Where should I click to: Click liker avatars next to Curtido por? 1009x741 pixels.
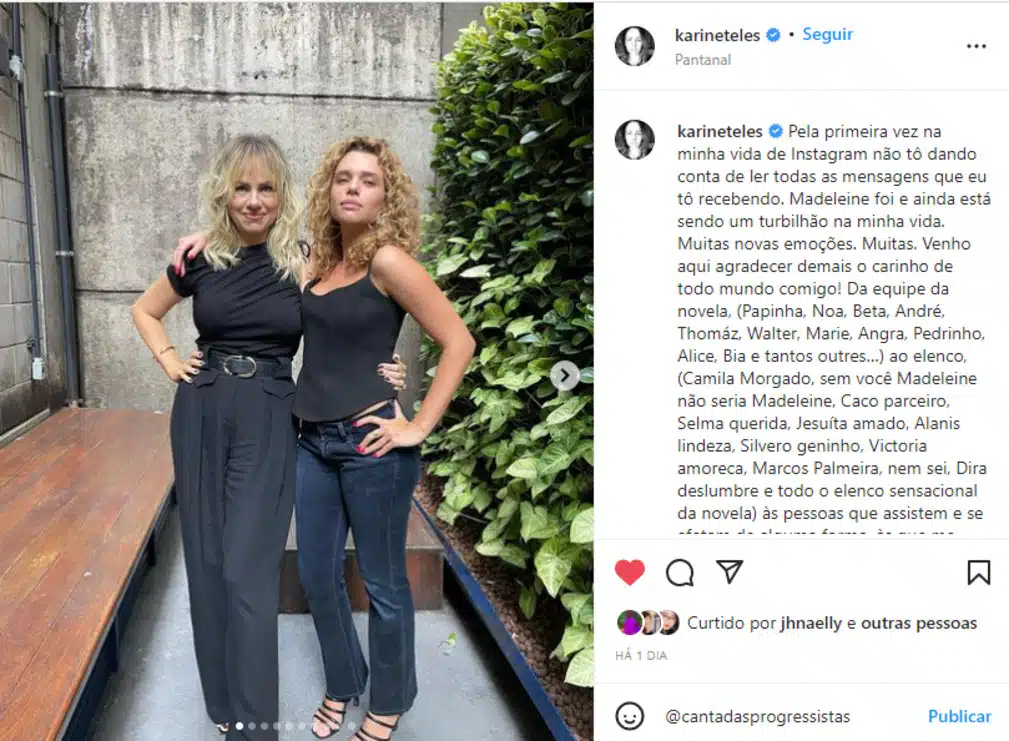pyautogui.click(x=648, y=623)
